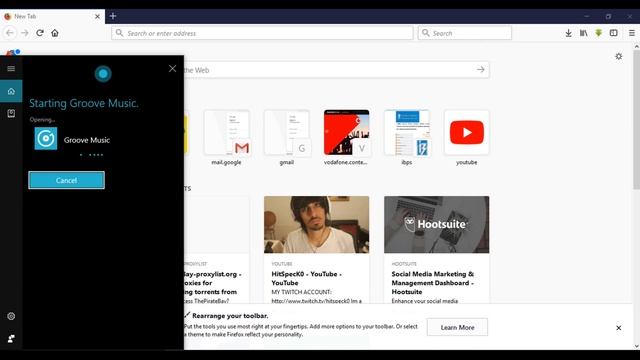
Task: Click Learn More button
Action: tap(457, 327)
